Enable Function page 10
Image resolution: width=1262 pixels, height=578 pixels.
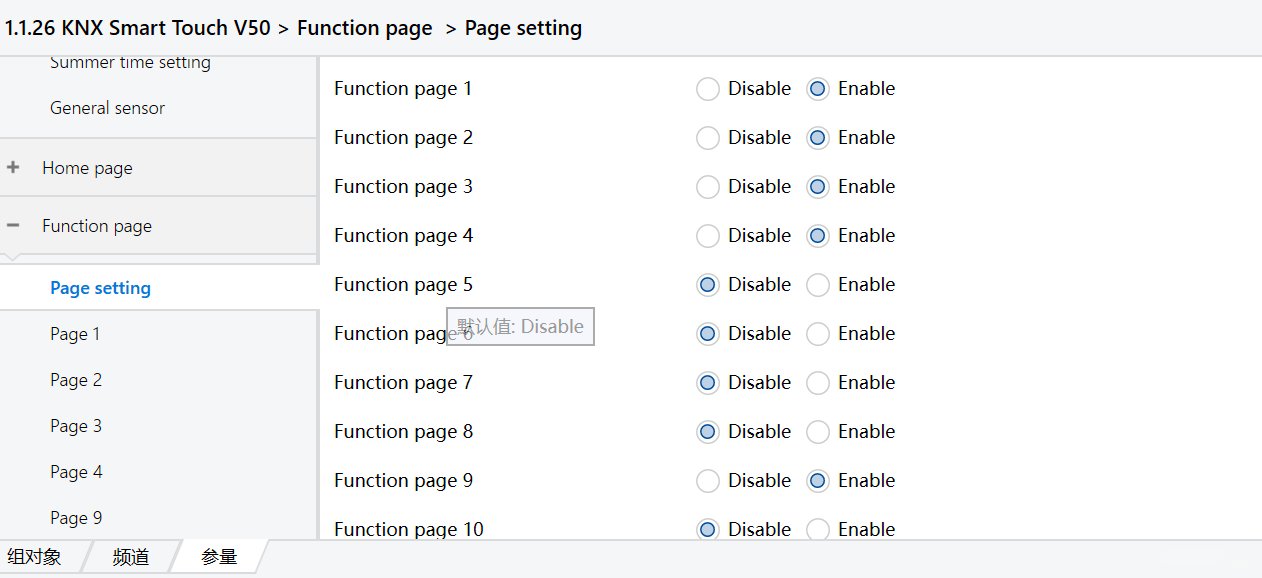click(x=818, y=529)
